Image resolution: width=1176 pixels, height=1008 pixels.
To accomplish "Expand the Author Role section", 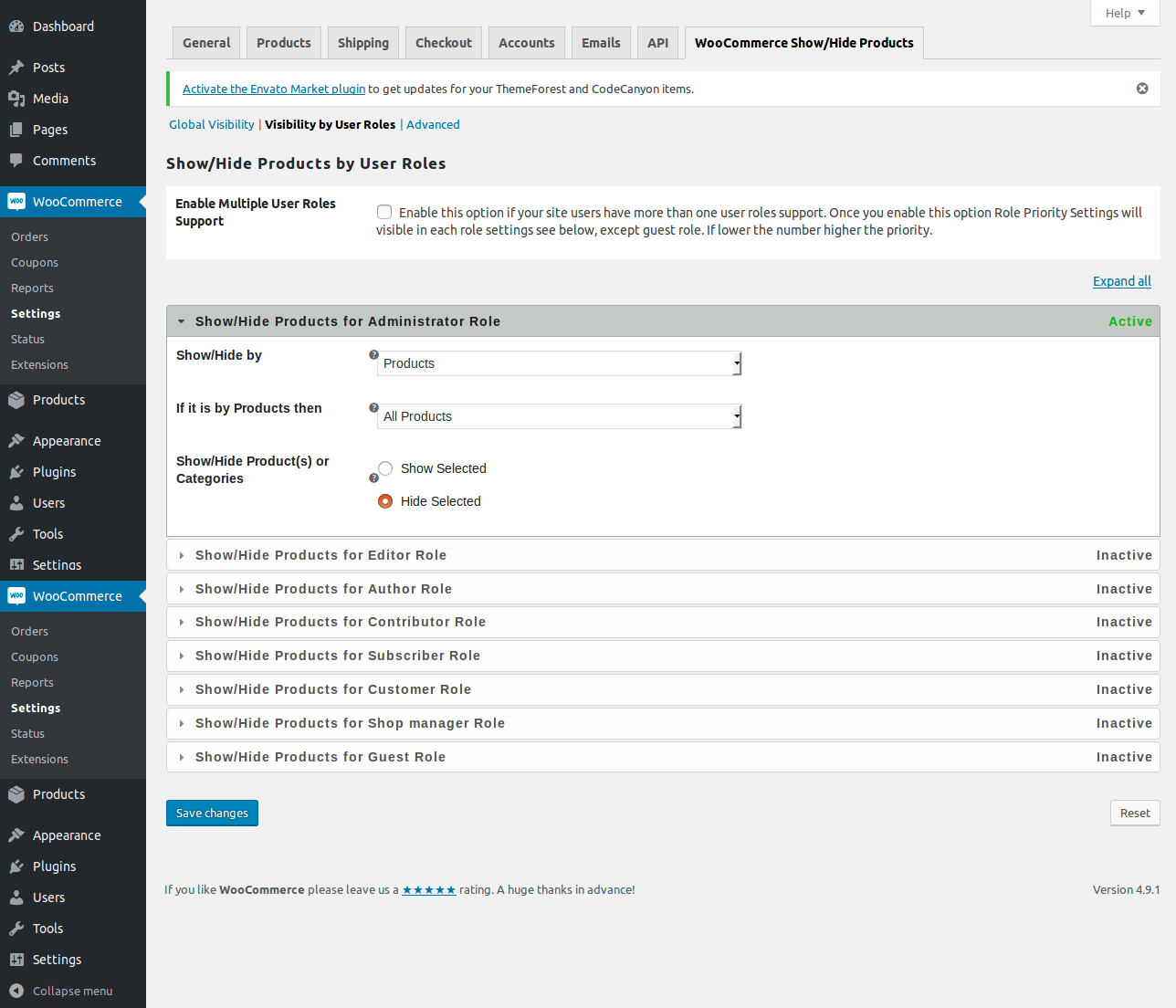I will coord(663,589).
